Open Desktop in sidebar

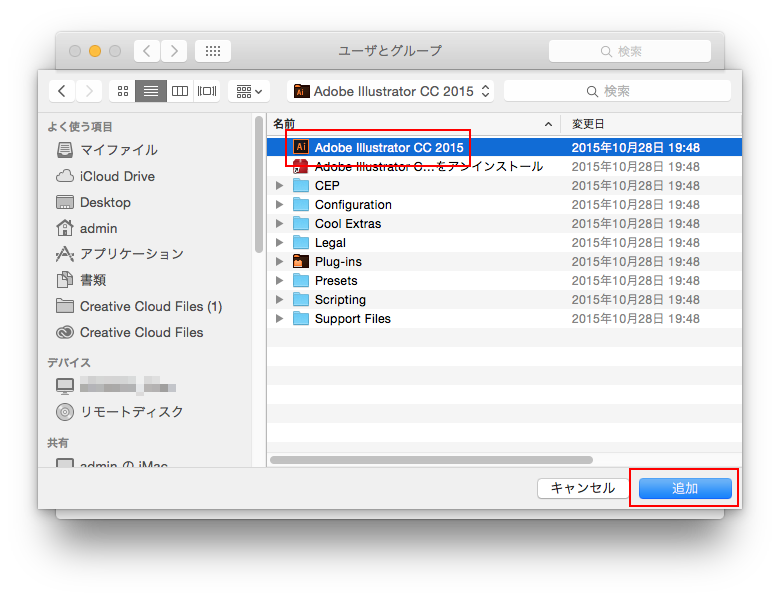click(x=94, y=202)
